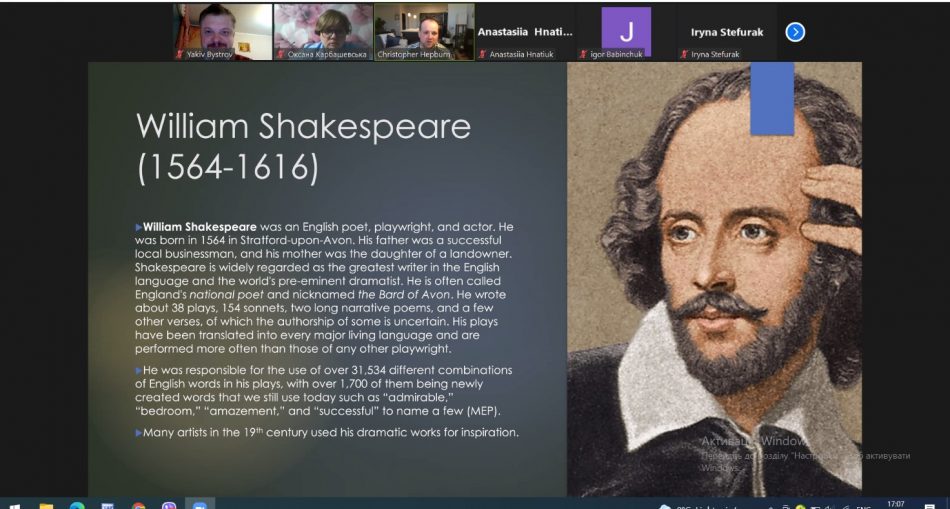This screenshot has width=950, height=509.
Task: Select the Anastasiia Hnatiuk participant tile
Action: [525, 32]
